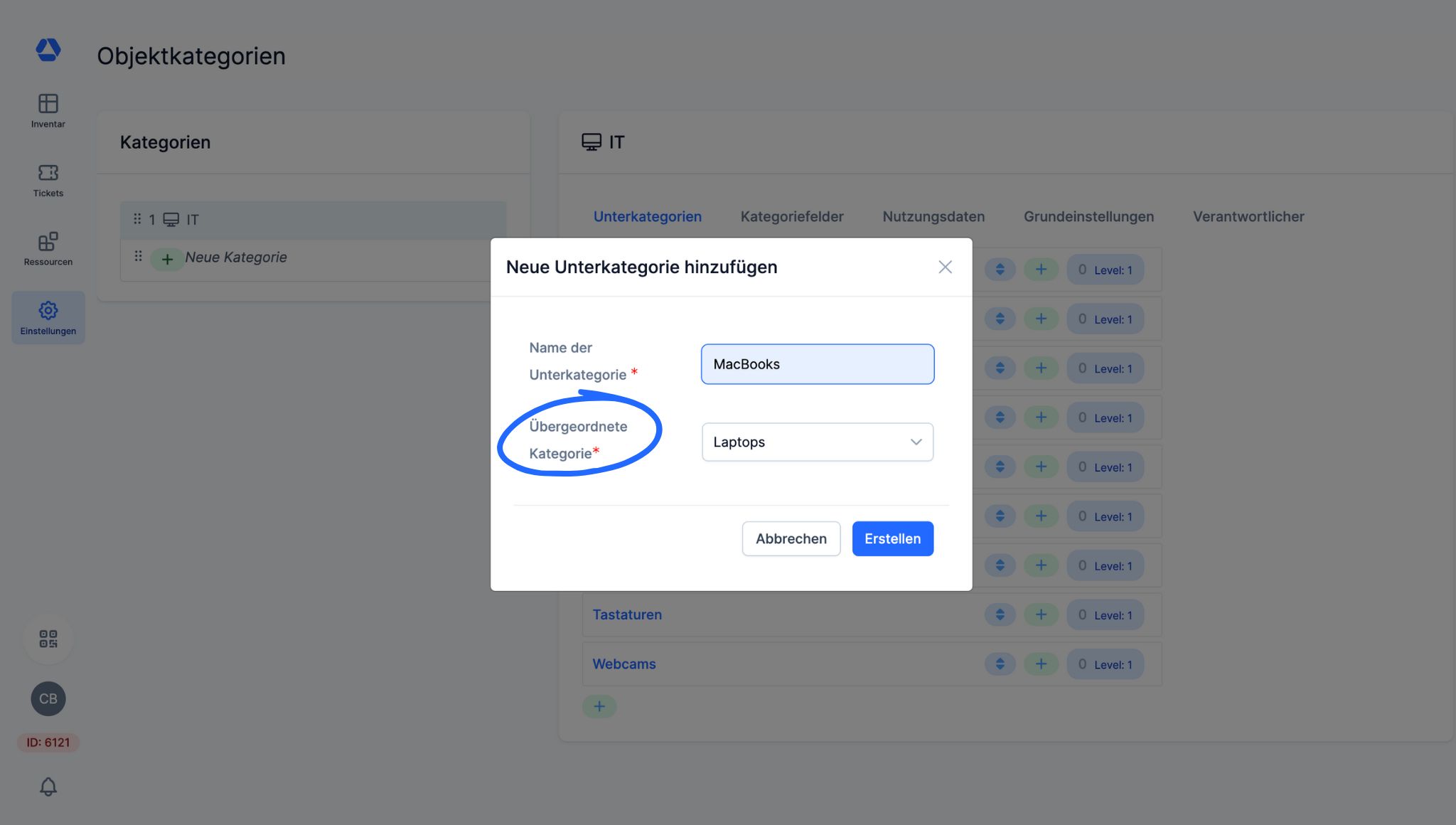The image size is (1456, 825).
Task: Add a subcategory under Webcams
Action: 1041,664
